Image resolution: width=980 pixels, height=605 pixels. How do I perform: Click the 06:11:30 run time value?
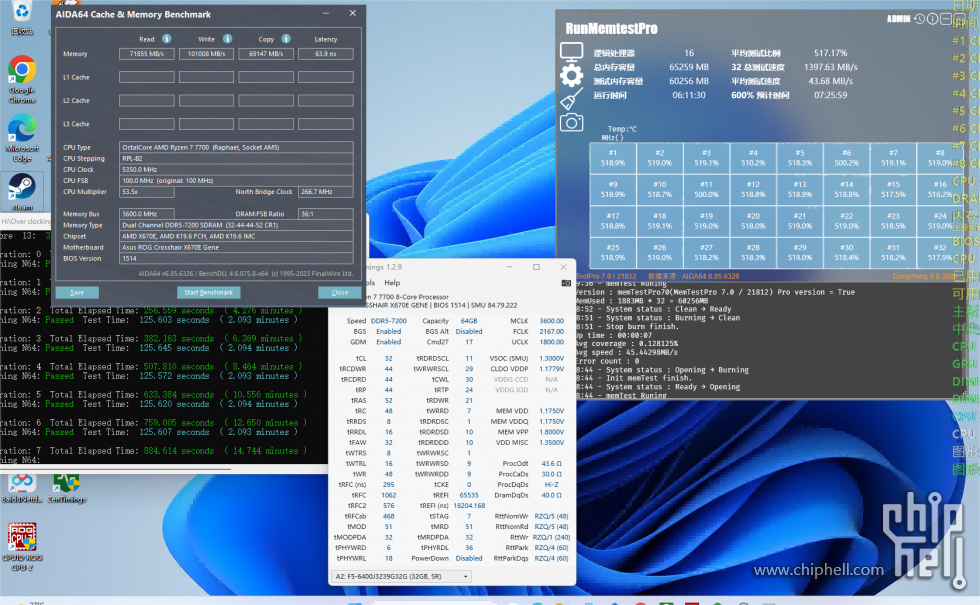tap(689, 95)
